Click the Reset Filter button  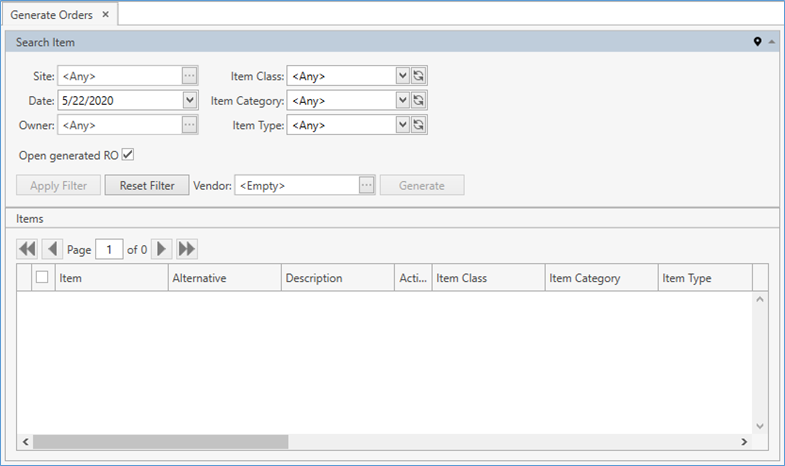(x=147, y=185)
